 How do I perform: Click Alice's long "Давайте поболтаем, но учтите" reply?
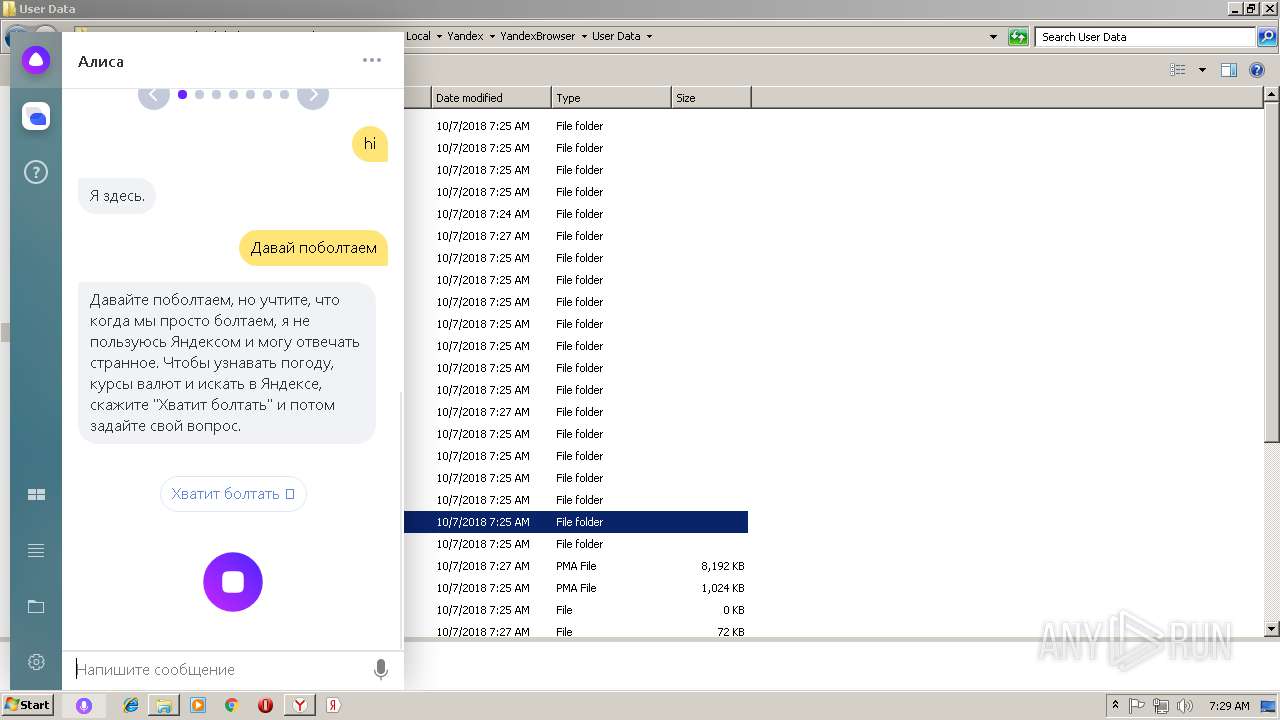(x=227, y=363)
